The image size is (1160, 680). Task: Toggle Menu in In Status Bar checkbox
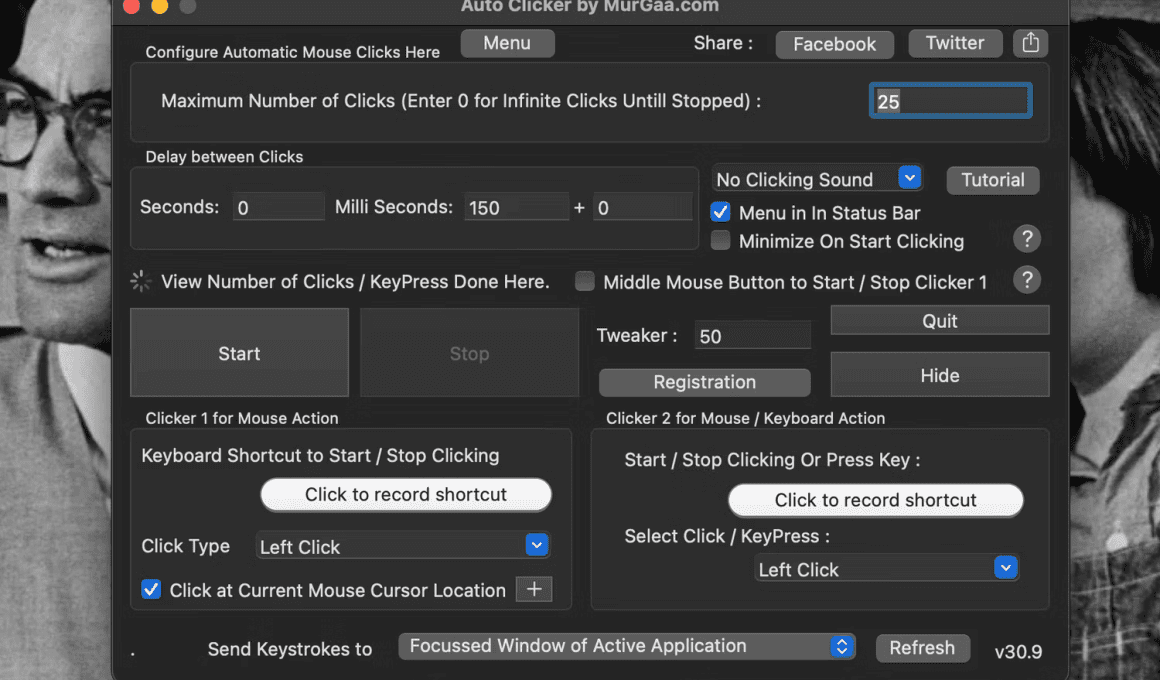coord(720,212)
